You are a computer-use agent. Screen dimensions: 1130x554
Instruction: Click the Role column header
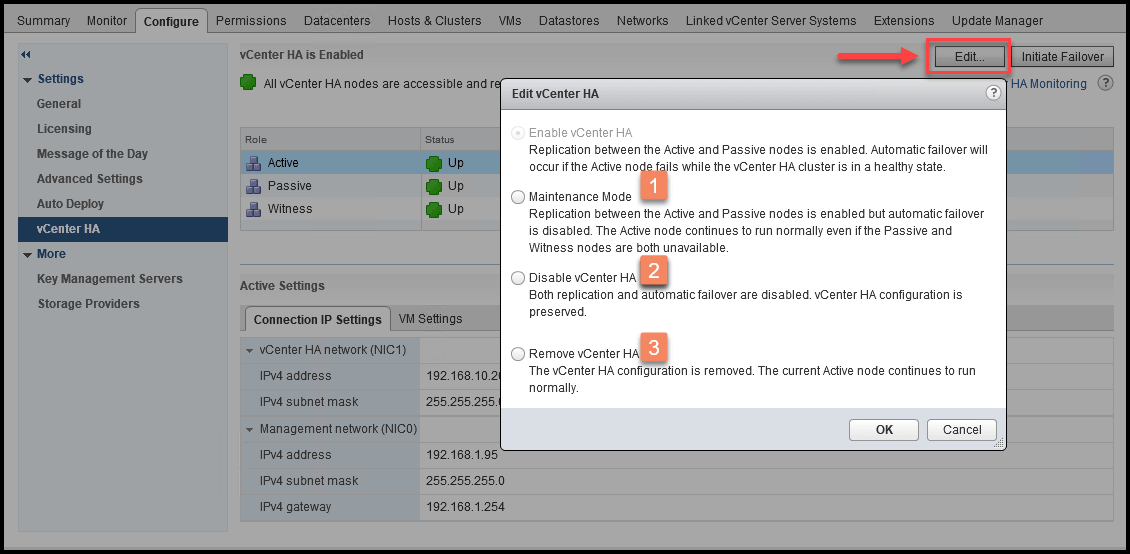330,140
